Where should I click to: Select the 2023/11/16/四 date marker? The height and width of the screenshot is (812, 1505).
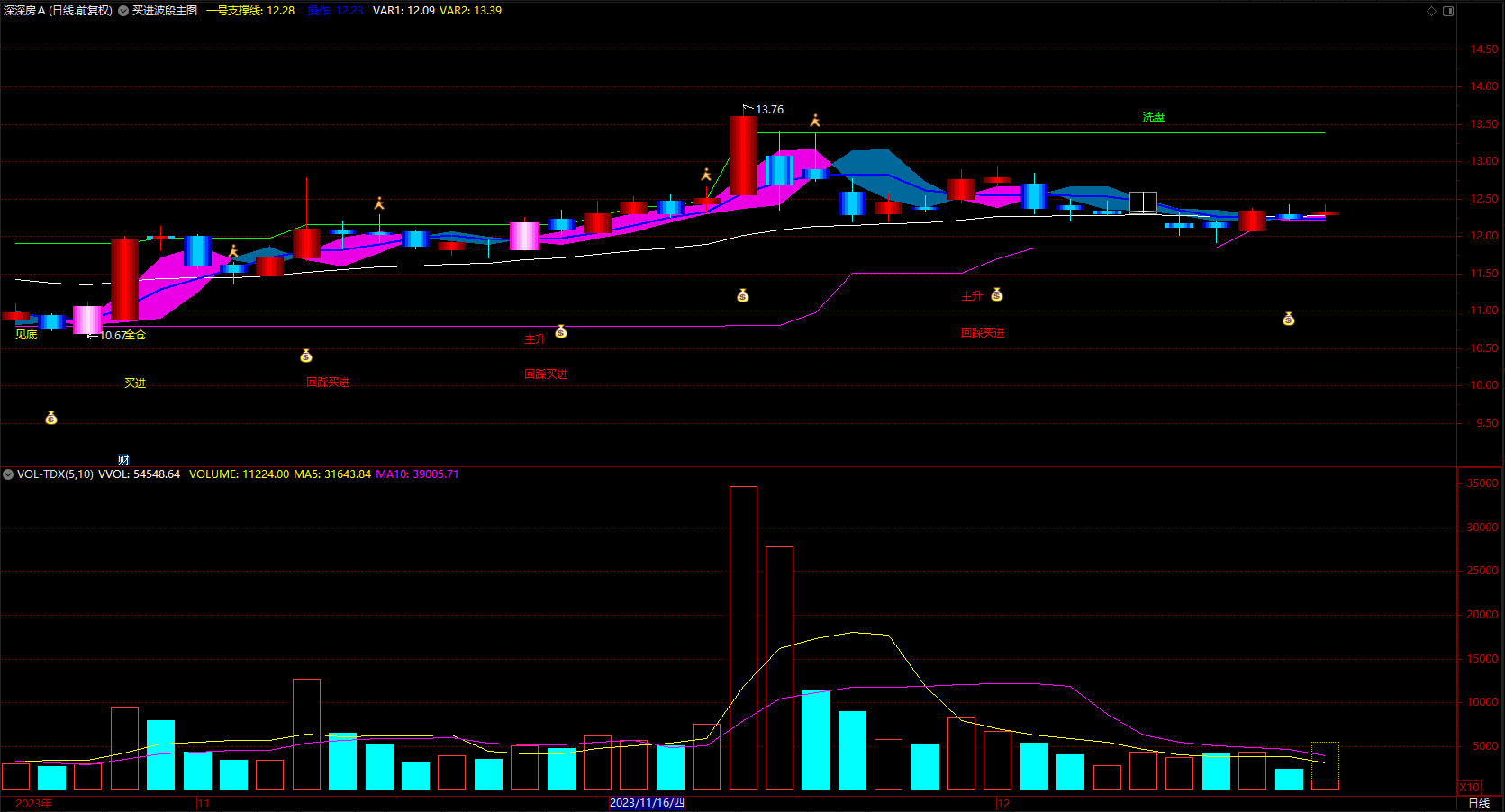pyautogui.click(x=647, y=803)
